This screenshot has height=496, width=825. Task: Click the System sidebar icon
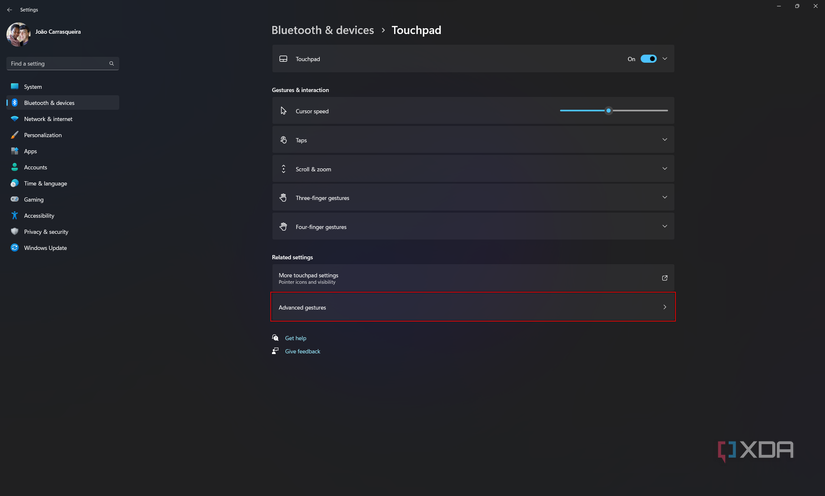15,87
